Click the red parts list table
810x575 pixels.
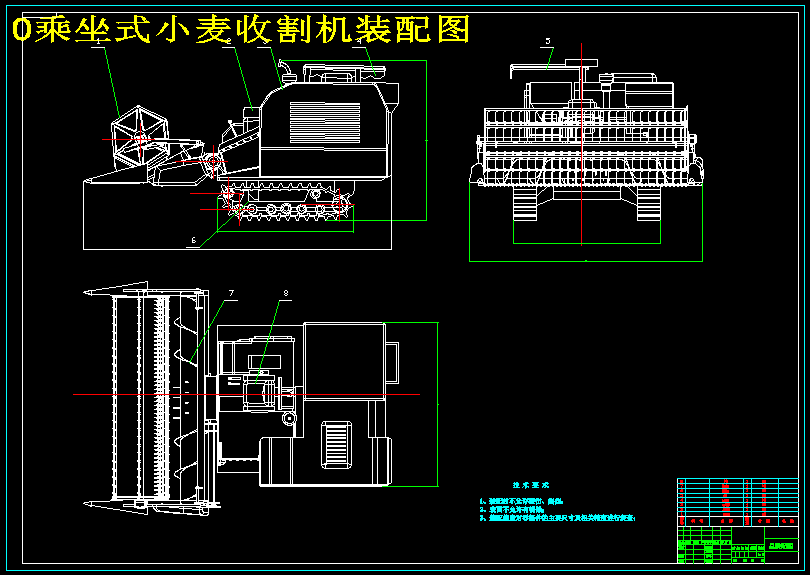click(738, 502)
